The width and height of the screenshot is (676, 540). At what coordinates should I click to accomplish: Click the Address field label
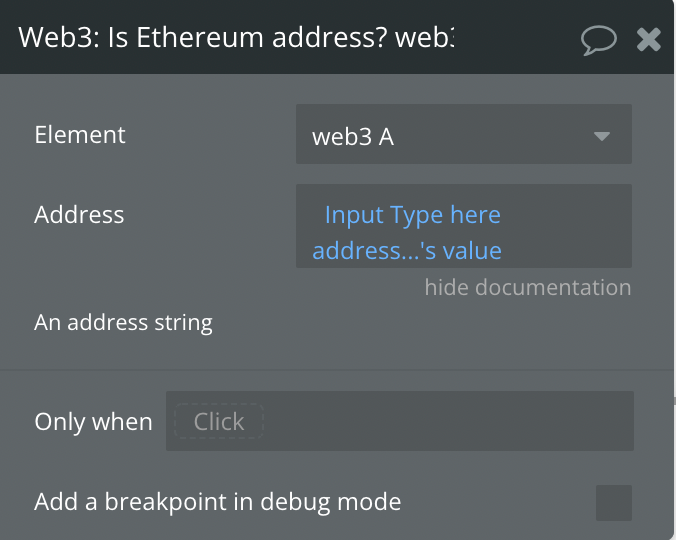pos(79,215)
